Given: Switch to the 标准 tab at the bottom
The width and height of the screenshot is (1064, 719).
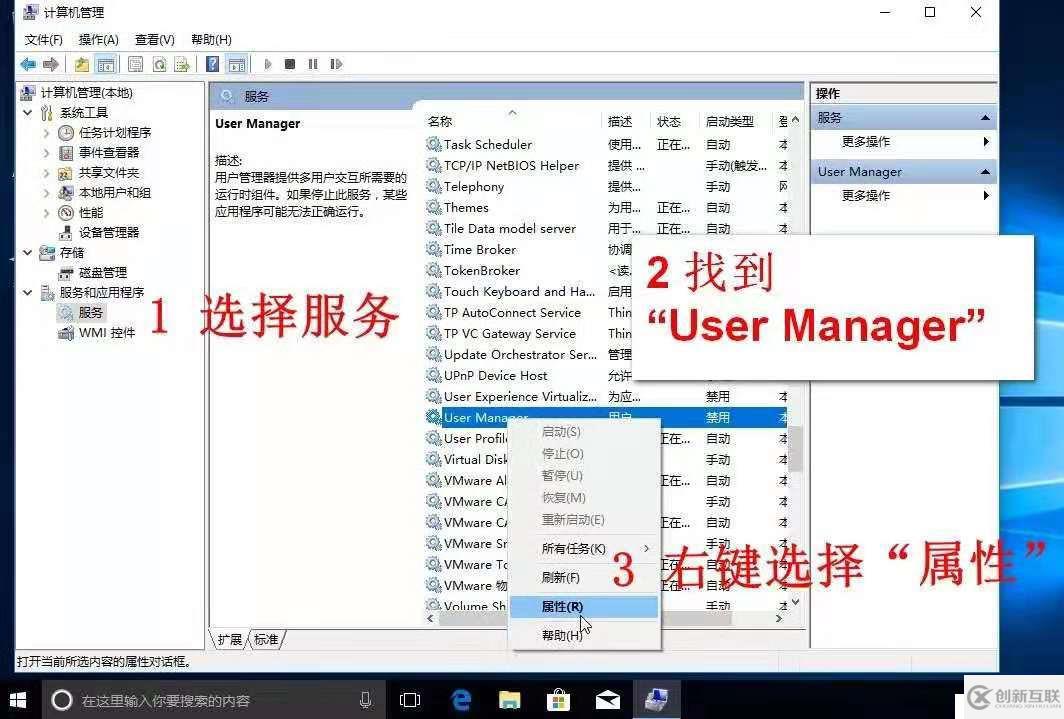Looking at the screenshot, I should (263, 639).
